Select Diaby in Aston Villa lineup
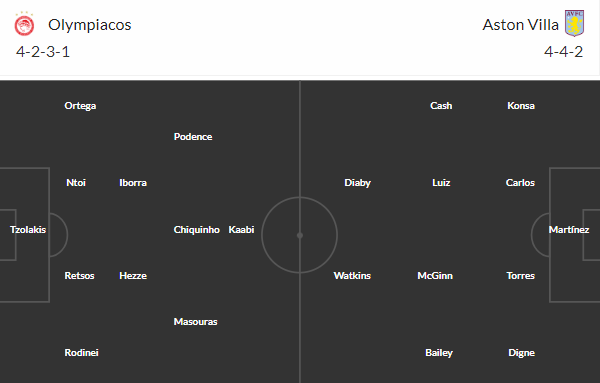Screen dimensions: 600x383 [357, 183]
